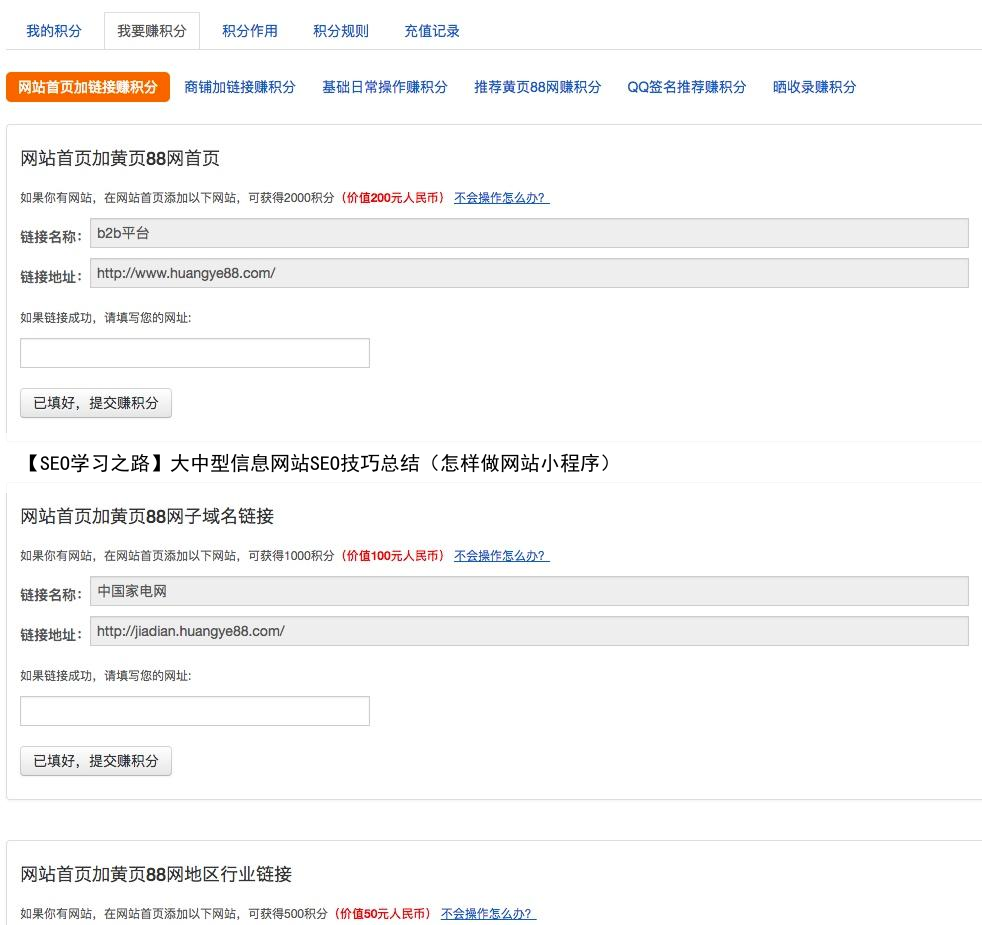982x925 pixels.
Task: Open 基础日常操作赚积分 sub-tab
Action: click(x=384, y=87)
